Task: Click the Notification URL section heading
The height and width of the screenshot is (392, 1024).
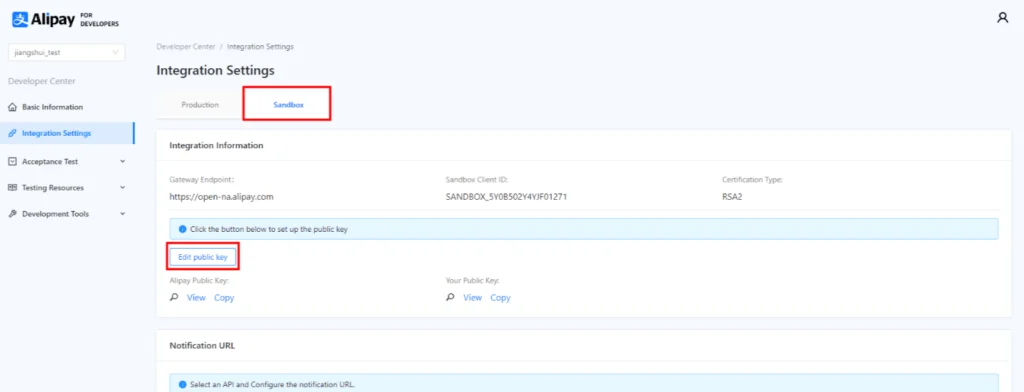Action: [x=202, y=346]
